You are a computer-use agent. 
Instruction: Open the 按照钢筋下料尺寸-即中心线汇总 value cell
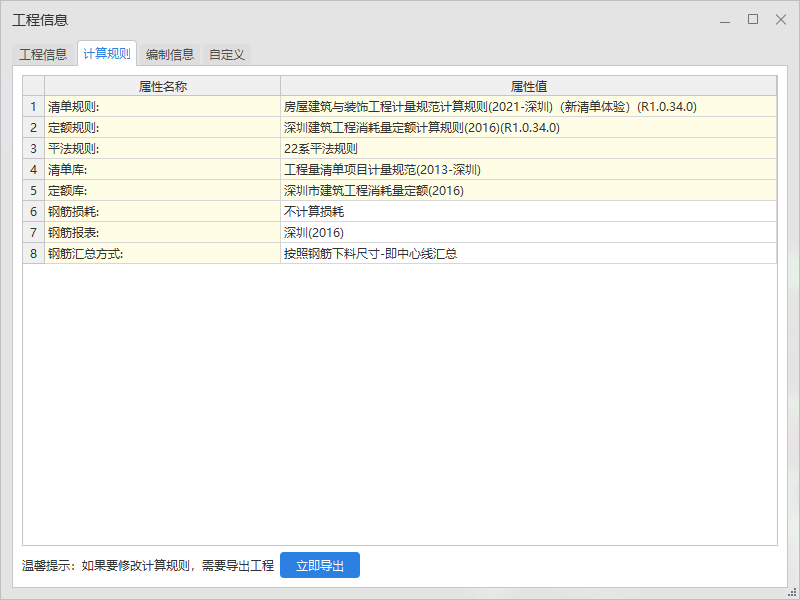click(x=529, y=253)
